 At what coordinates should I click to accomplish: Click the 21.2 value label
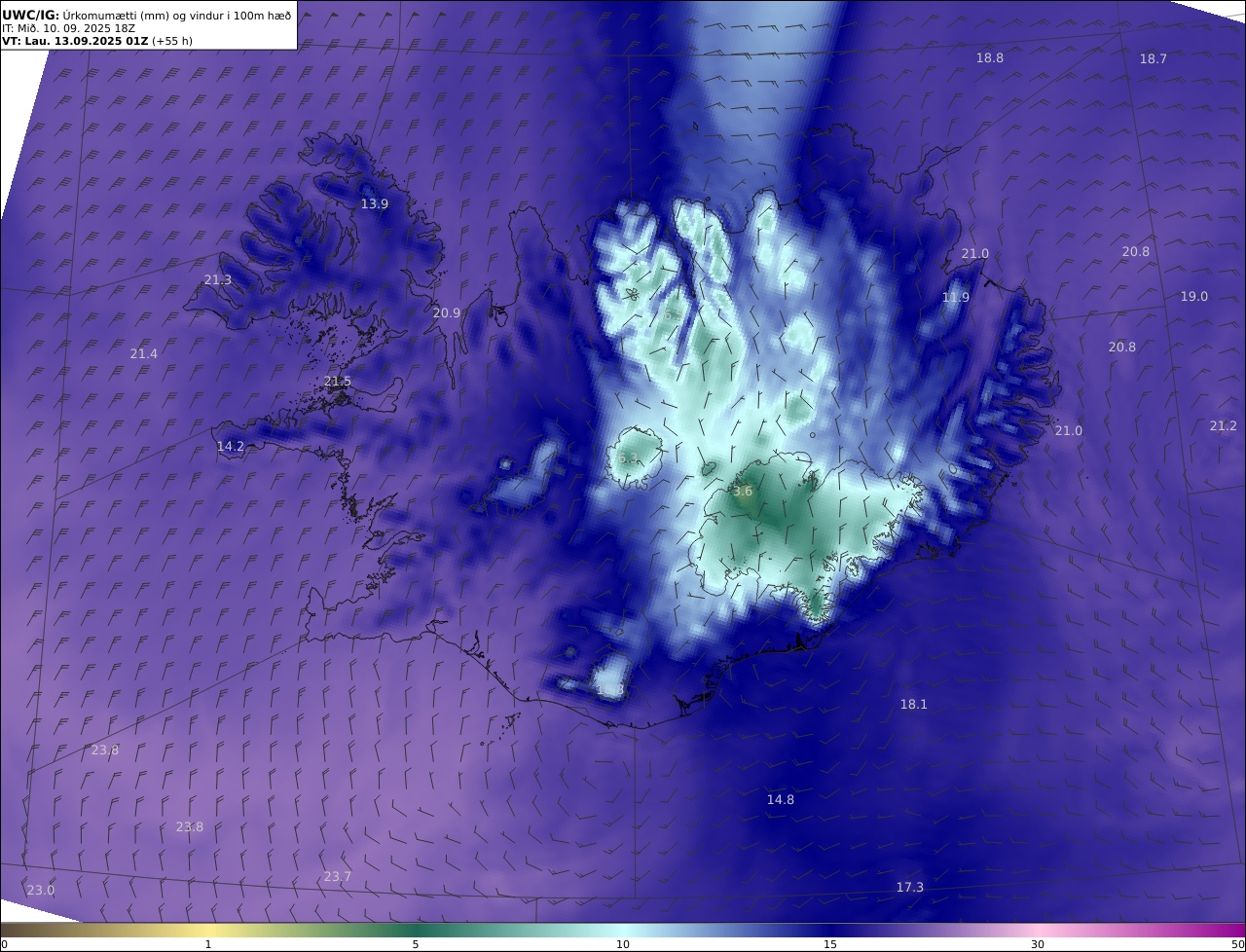1224,425
